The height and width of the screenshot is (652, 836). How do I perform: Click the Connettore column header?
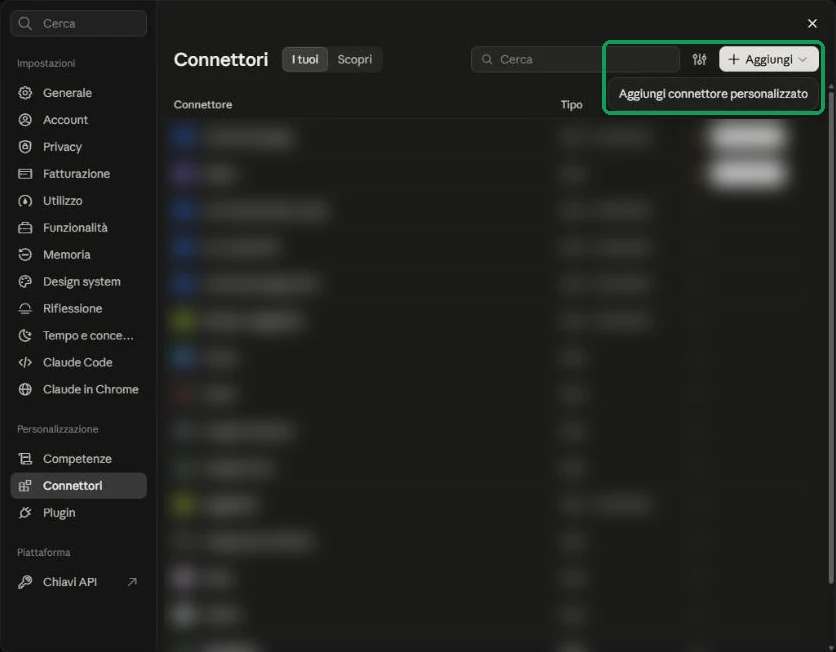tap(203, 104)
